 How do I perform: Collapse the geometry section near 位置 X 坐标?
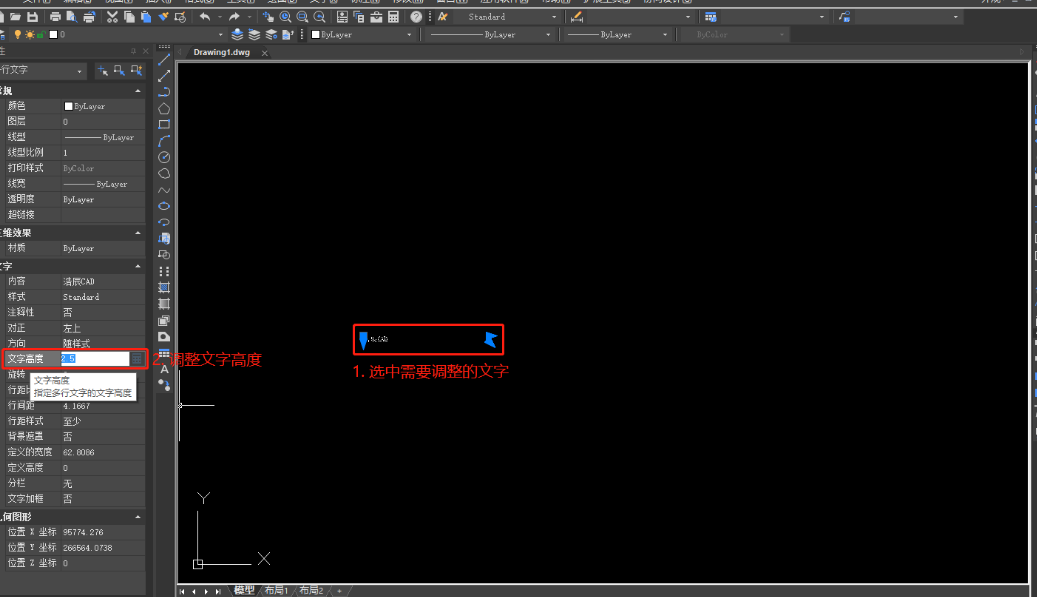coord(138,517)
